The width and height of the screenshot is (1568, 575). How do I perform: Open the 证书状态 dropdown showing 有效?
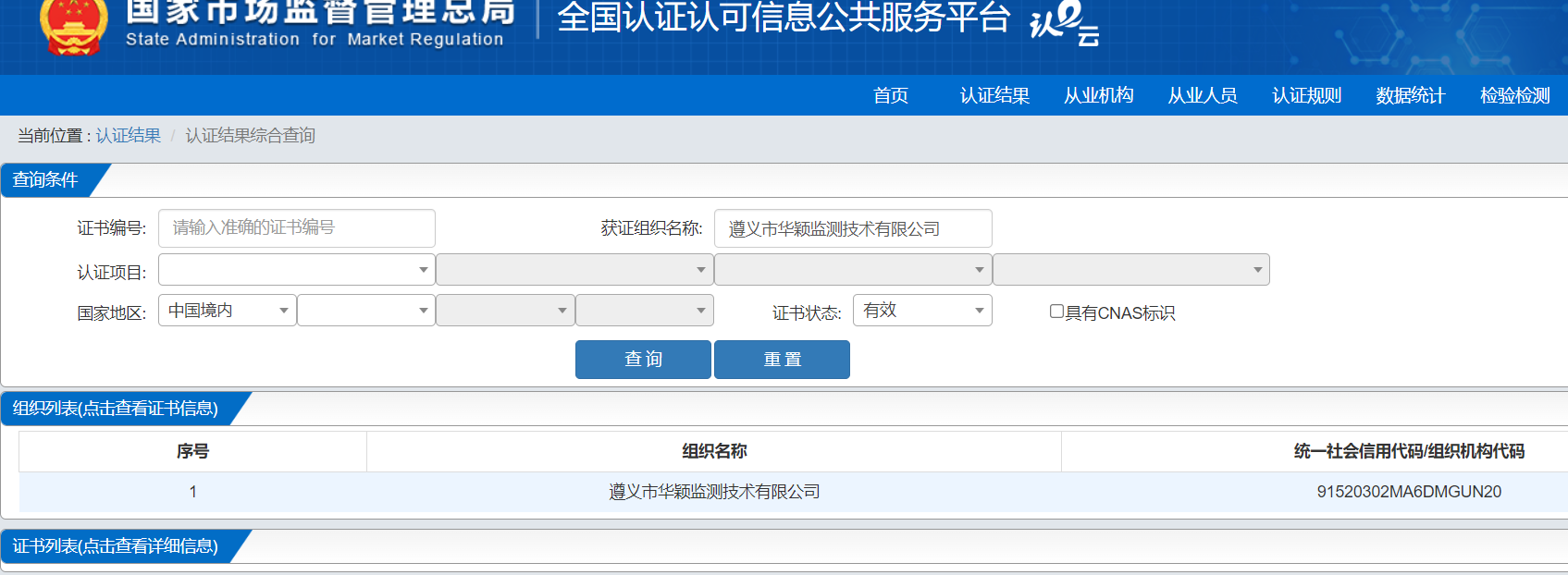click(x=922, y=311)
